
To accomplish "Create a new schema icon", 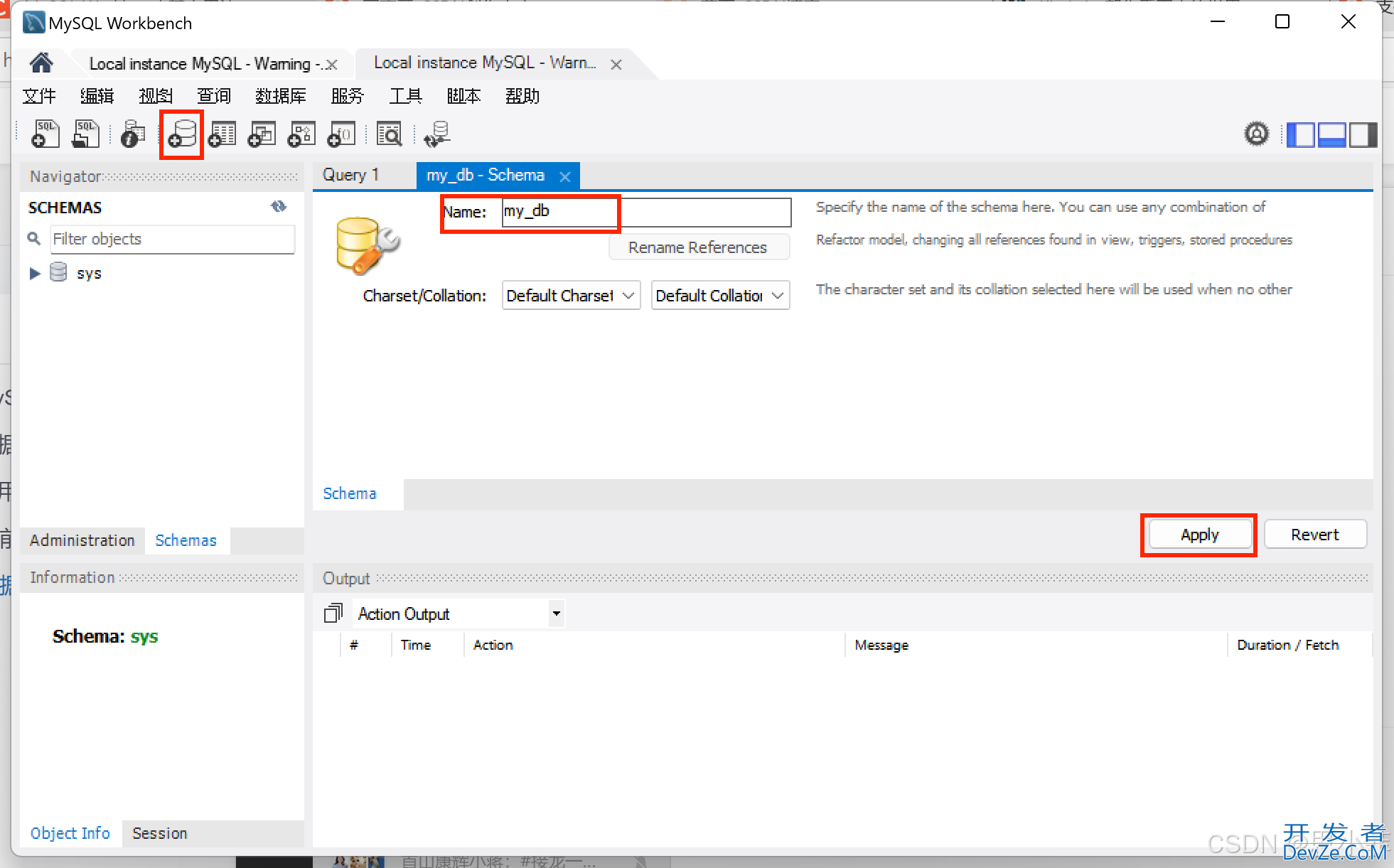I will click(x=182, y=134).
